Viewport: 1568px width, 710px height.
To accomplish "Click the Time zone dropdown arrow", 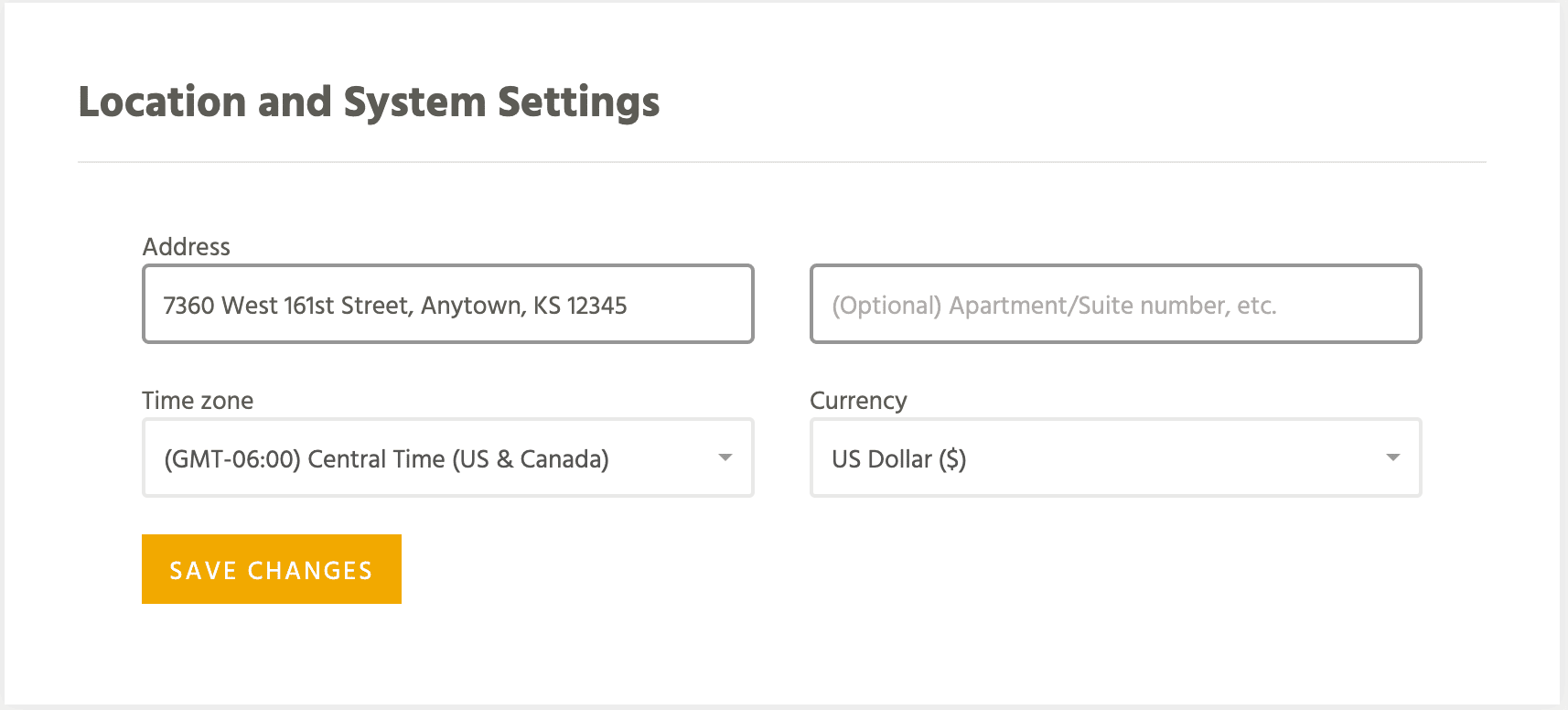I will coord(725,457).
